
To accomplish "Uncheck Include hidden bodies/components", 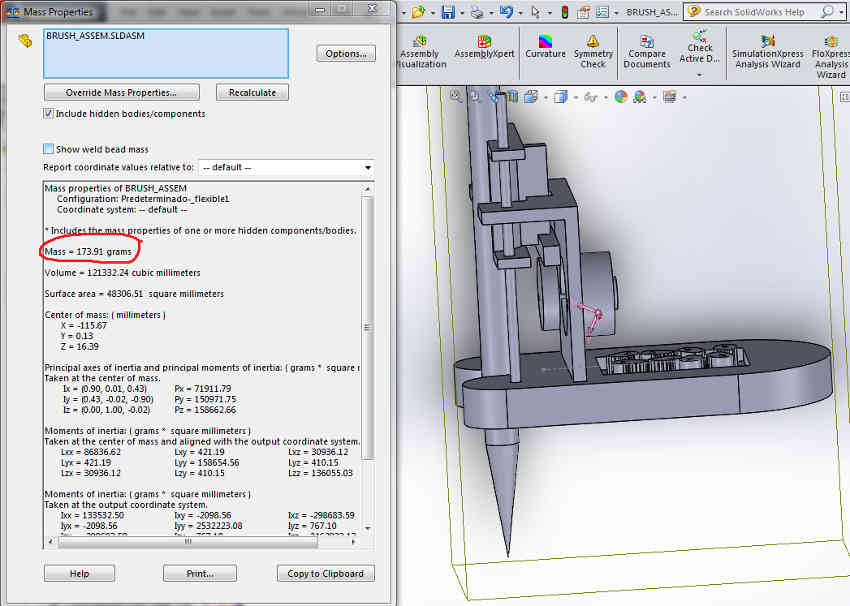I will (x=49, y=114).
